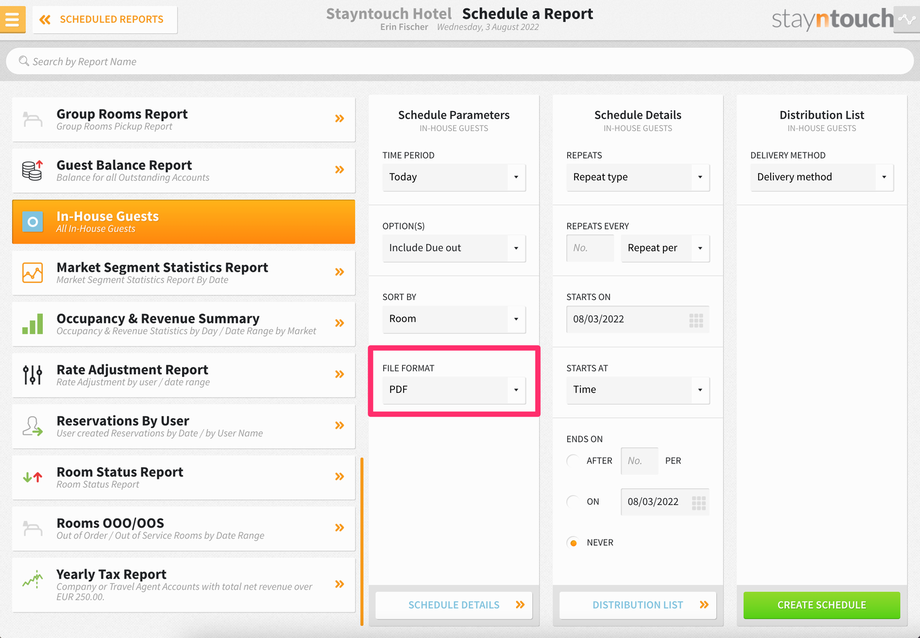
Task: Click the Guest Balance Report coins icon
Action: point(33,170)
